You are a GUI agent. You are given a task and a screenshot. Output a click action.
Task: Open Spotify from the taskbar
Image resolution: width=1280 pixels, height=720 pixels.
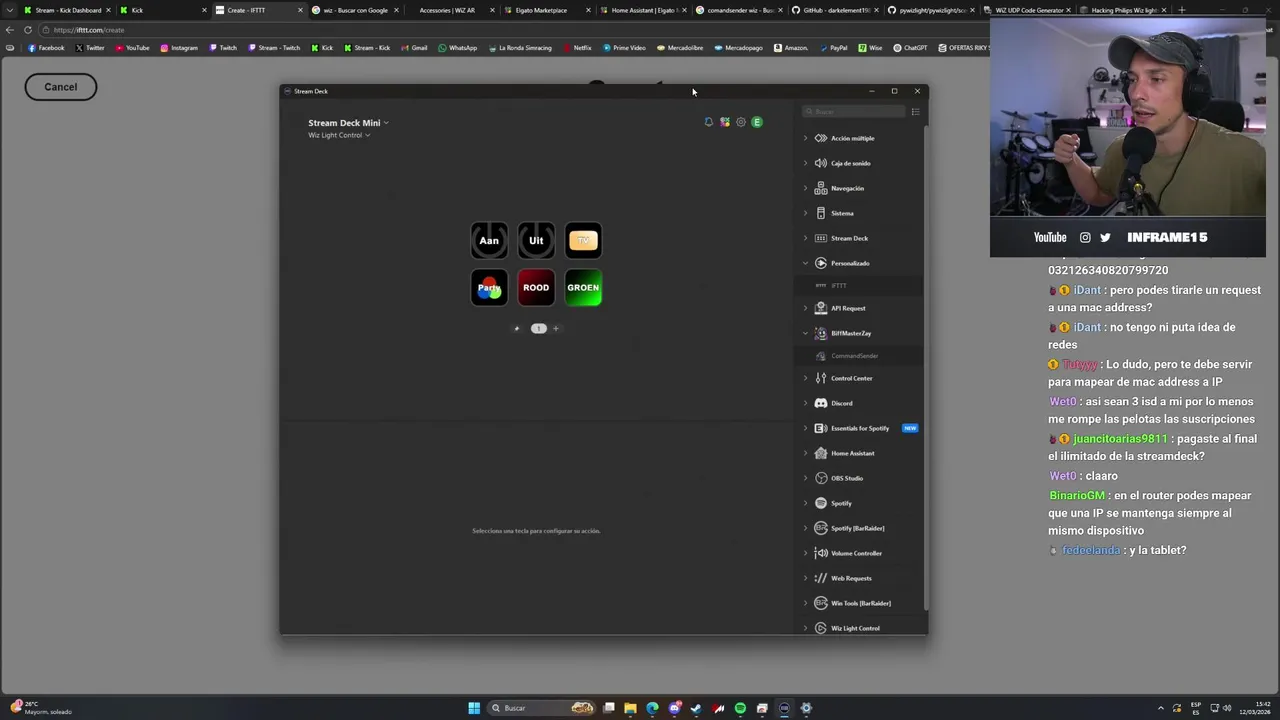point(740,708)
